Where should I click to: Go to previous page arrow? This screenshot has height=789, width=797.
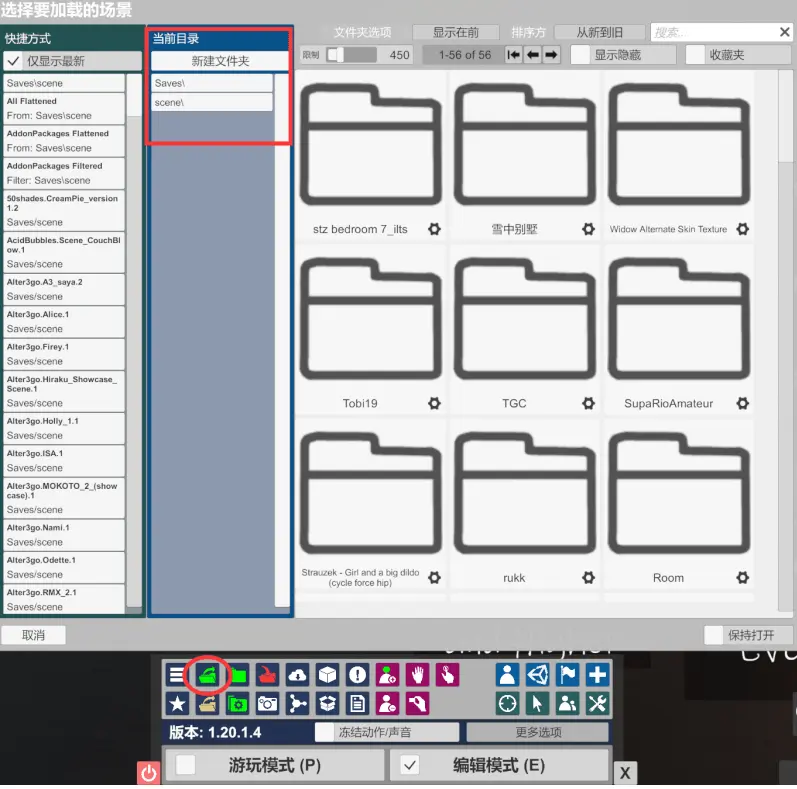(x=532, y=55)
